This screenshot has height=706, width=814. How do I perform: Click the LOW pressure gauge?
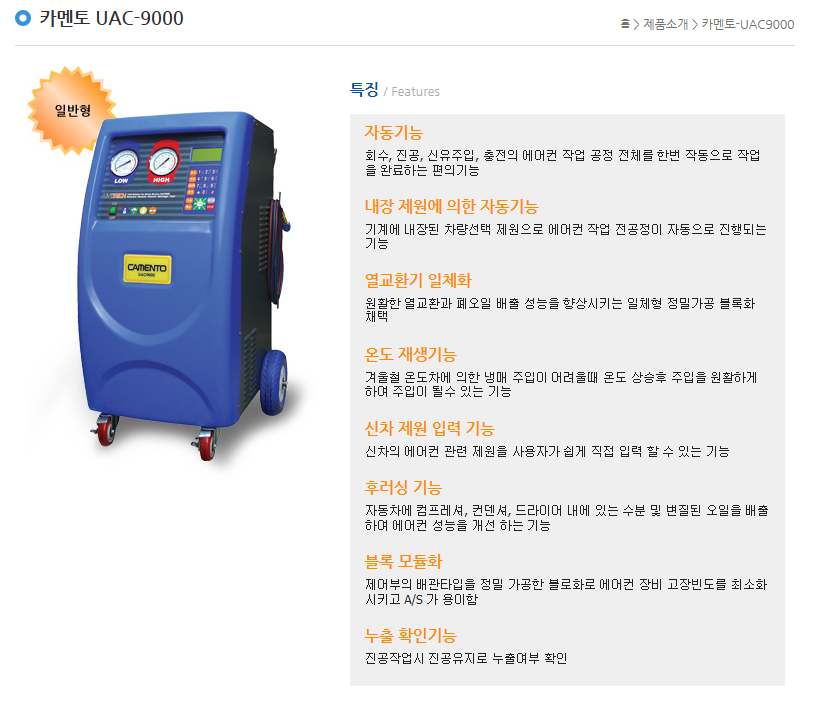tap(124, 164)
